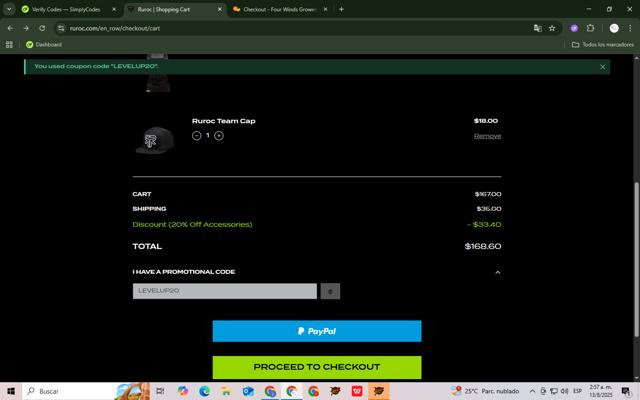The image size is (640, 400).
Task: Open the Chrome profile avatar
Action: coord(614,28)
